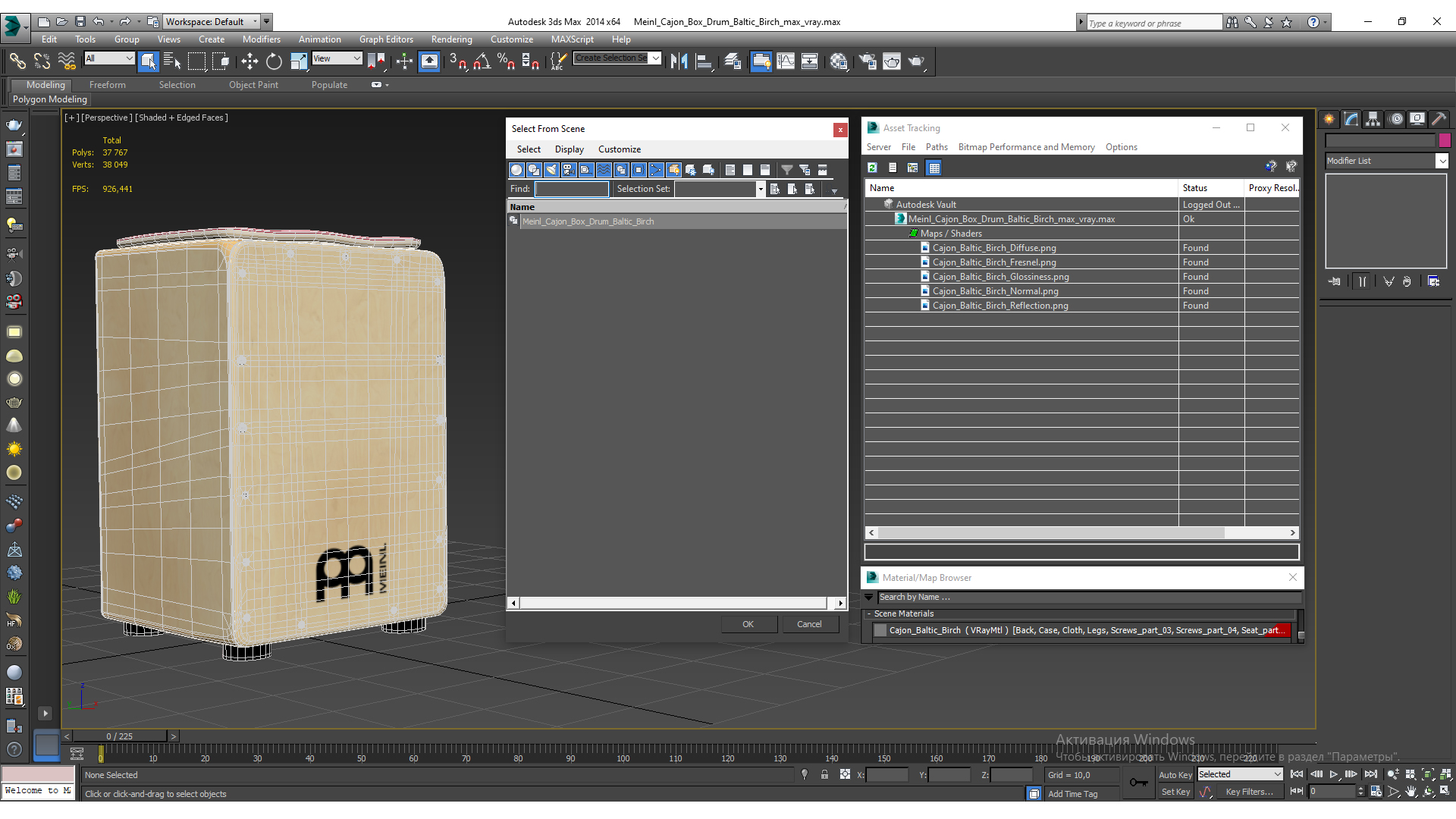This screenshot has width=1456, height=819.
Task: Click Table View icon in Asset Tracking
Action: (x=934, y=168)
